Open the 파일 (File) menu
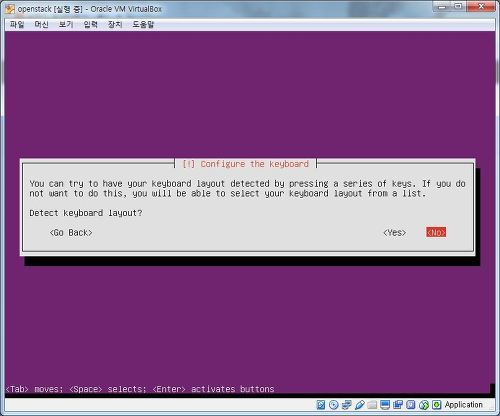 (x=17, y=24)
